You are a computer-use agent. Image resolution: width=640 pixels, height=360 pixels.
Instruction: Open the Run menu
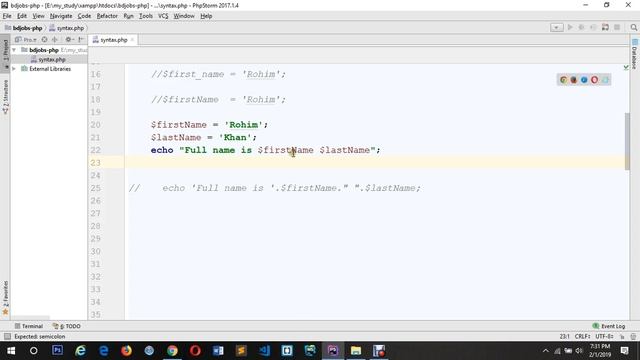(x=128, y=16)
